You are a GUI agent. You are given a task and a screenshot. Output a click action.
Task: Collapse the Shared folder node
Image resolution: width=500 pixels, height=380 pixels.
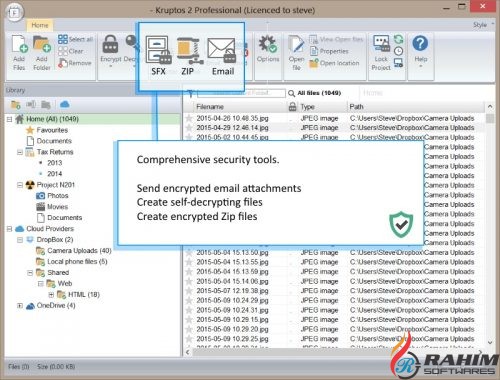[30, 273]
